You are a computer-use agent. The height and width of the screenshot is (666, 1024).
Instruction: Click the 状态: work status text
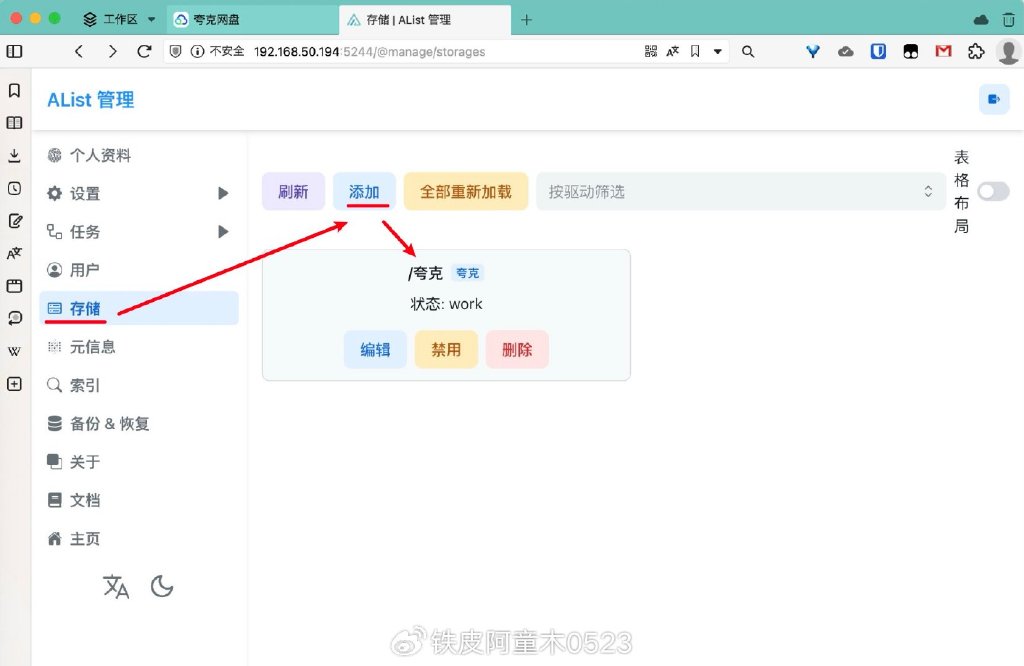[x=446, y=304]
